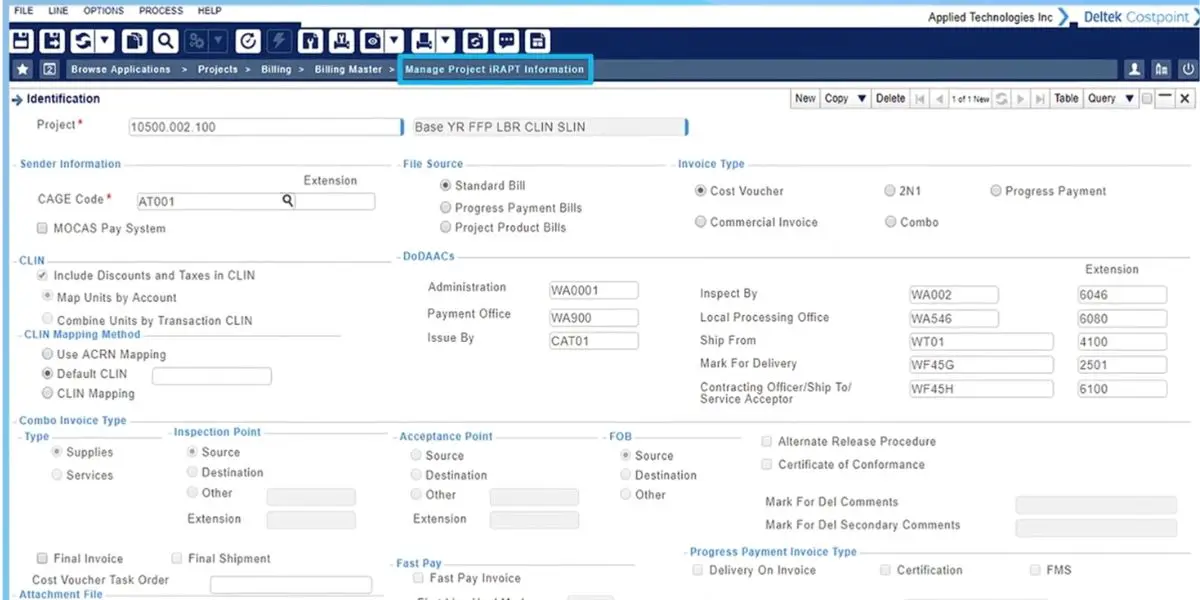Click the Save and Continue icon

point(52,41)
